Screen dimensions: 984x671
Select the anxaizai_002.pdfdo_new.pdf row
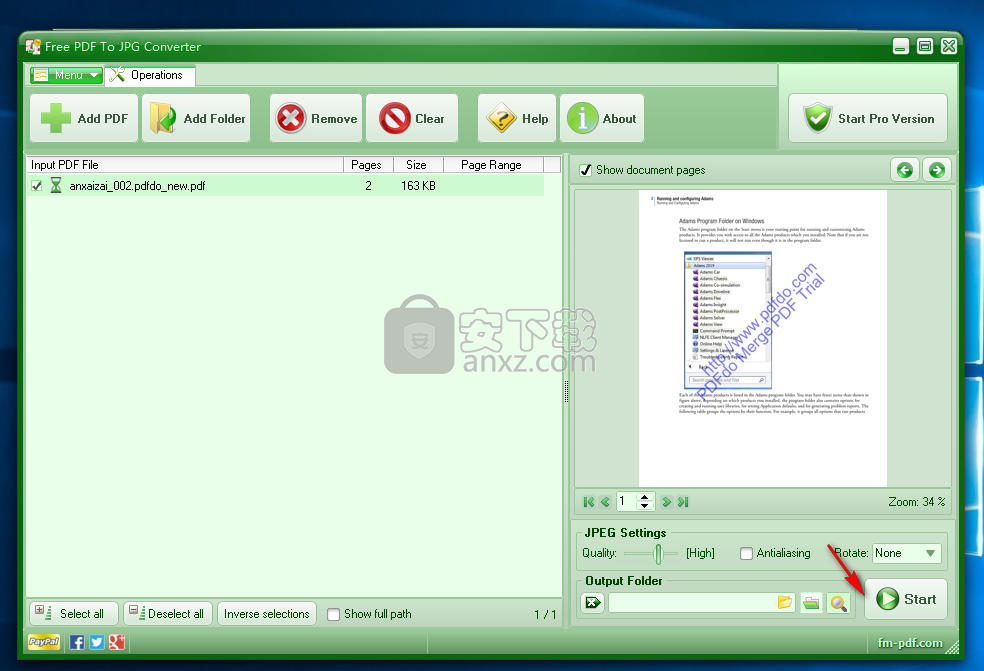(286, 186)
